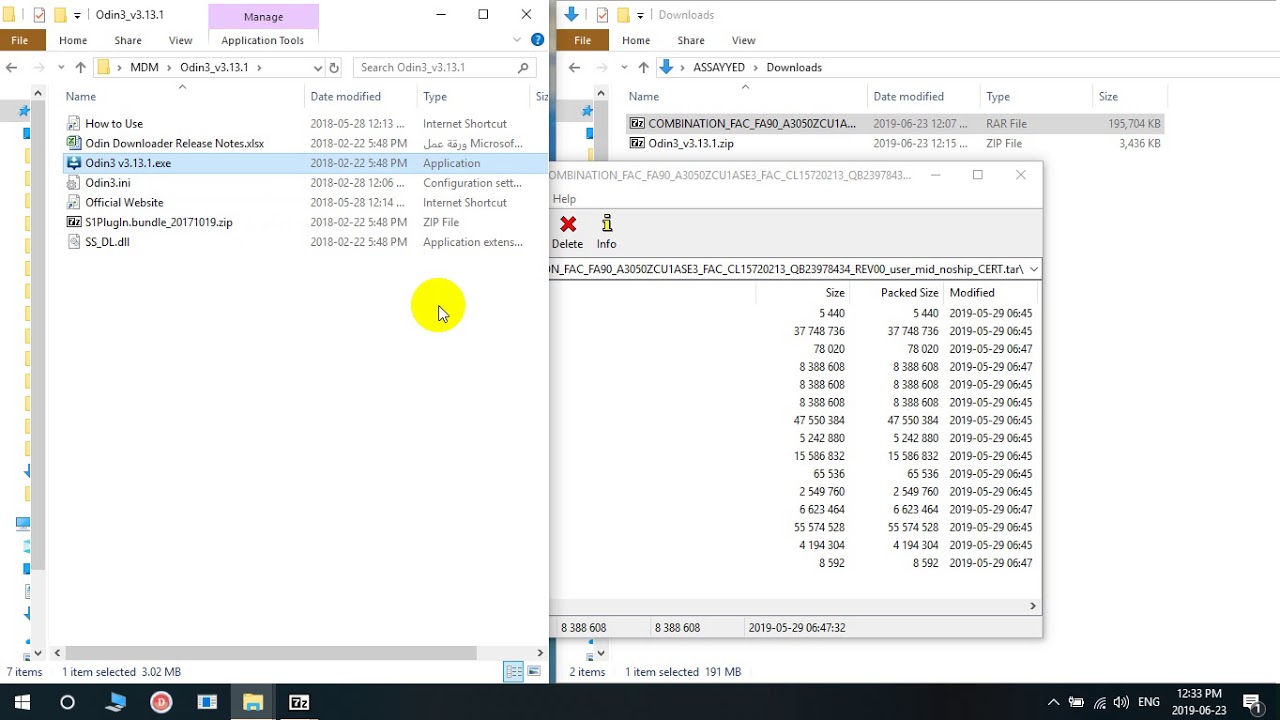Click horizontal scrollbar in Odin3 file list
Viewport: 1280px width, 720px height.
270,653
